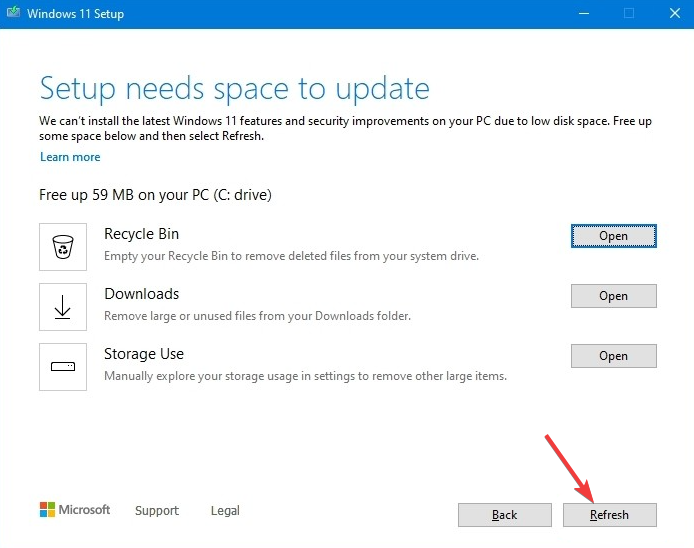Viewport: 694px width, 548px height.
Task: Click 'Manually explore your storage usage' description
Action: click(305, 376)
